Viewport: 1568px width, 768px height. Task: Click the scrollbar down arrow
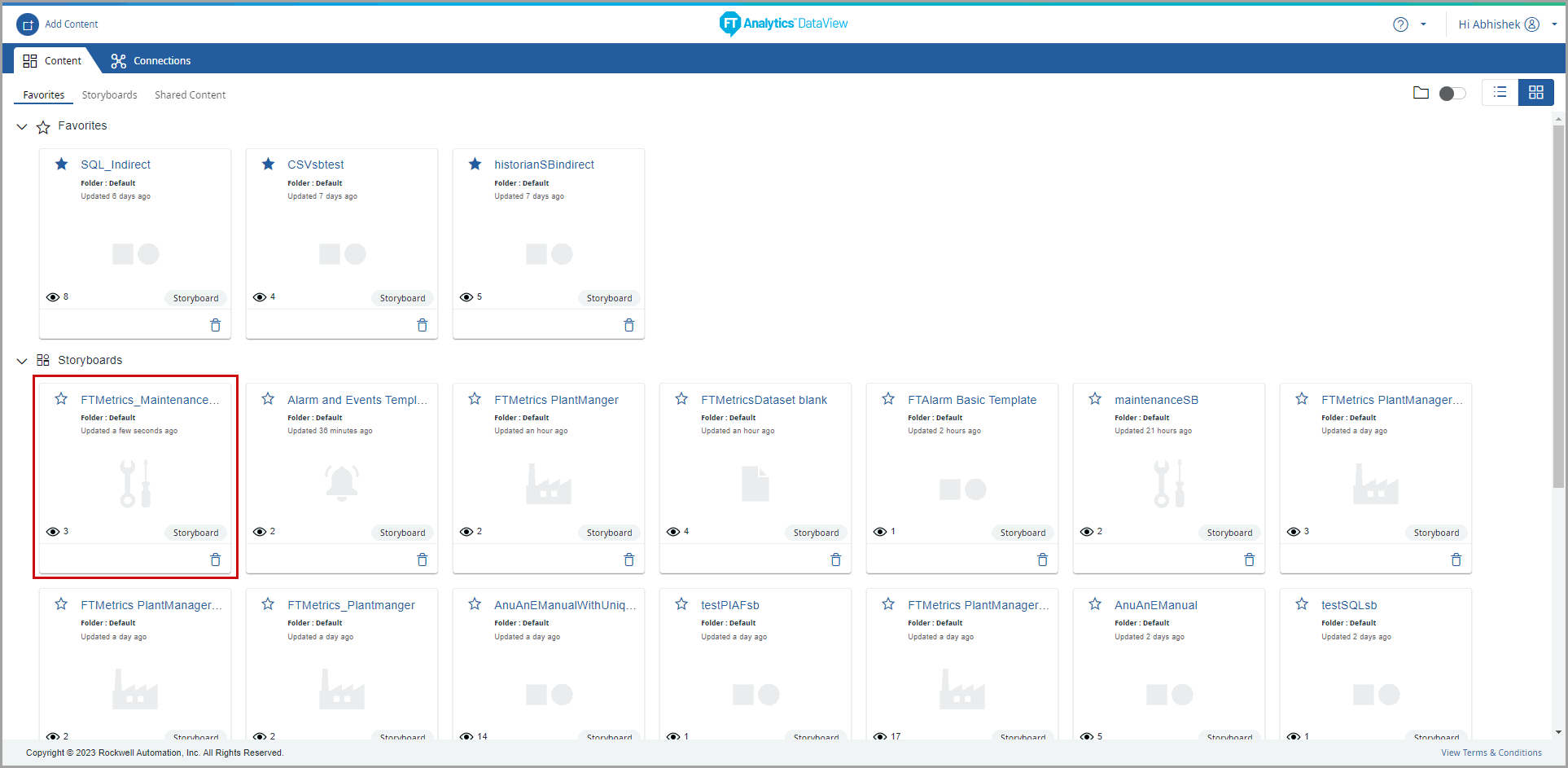pyautogui.click(x=1558, y=732)
